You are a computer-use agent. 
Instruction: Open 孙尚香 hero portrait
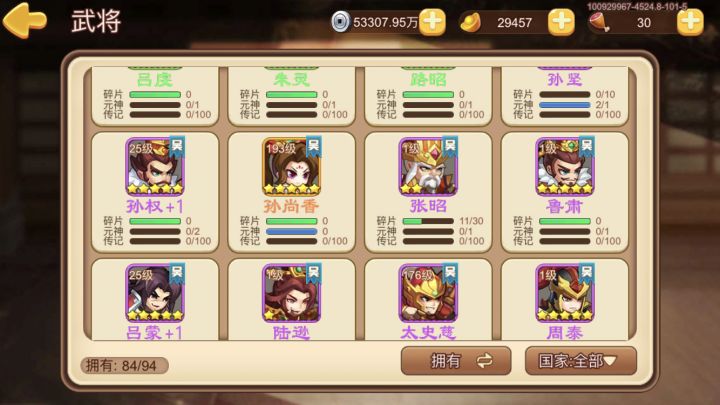[x=292, y=167]
